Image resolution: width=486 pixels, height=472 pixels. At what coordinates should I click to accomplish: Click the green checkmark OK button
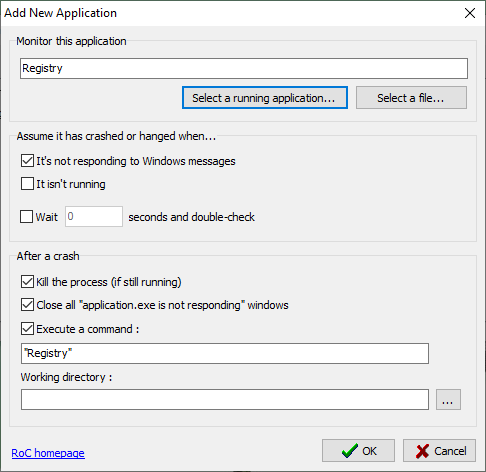pos(358,451)
